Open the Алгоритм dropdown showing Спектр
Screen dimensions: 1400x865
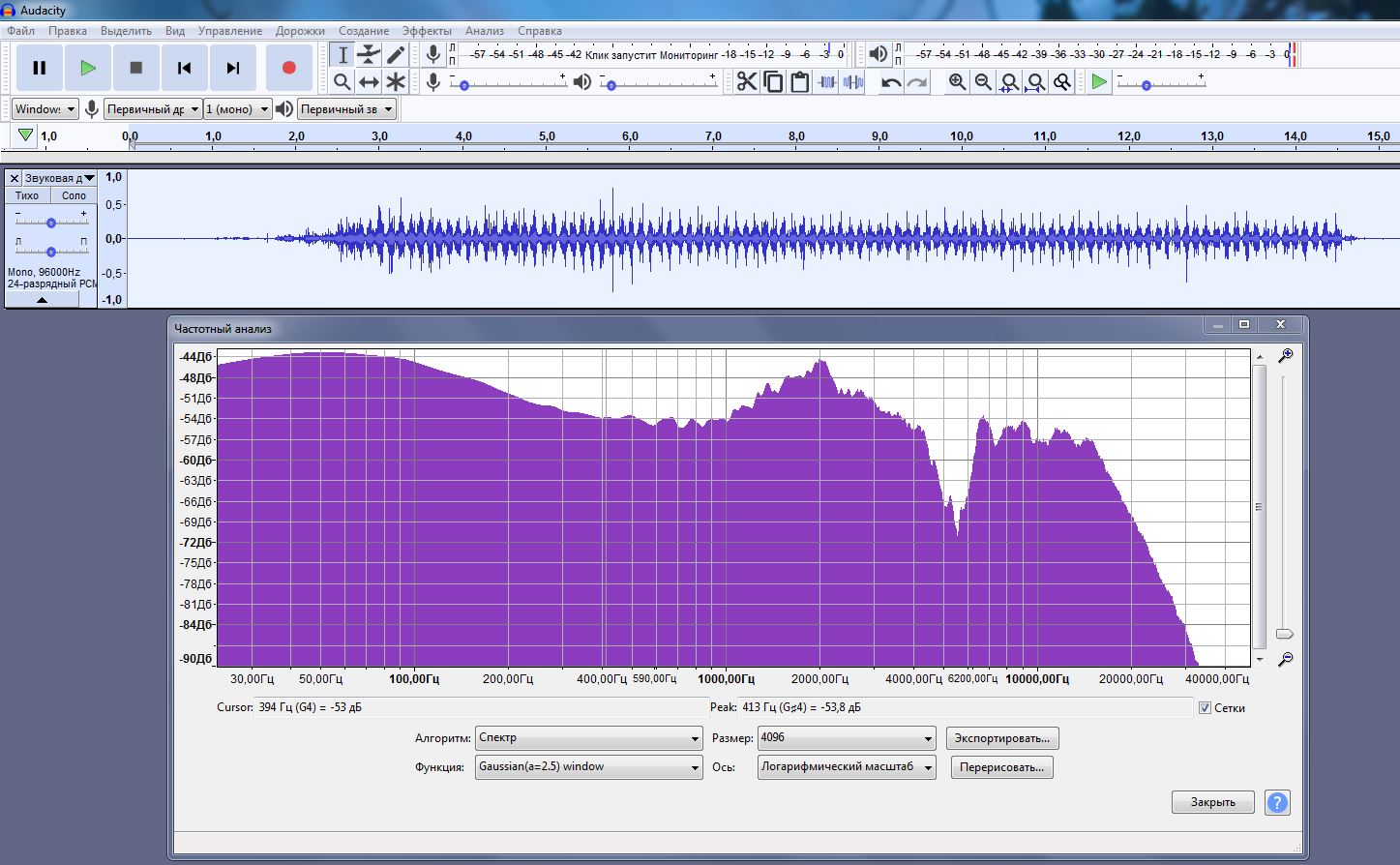tap(588, 738)
